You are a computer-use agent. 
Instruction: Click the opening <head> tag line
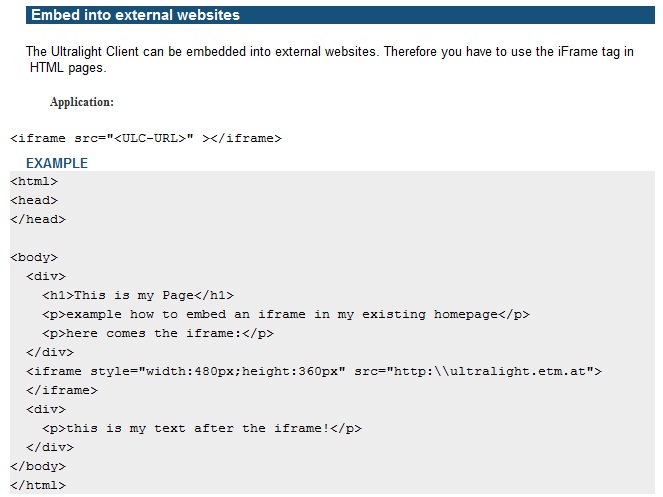pyautogui.click(x=34, y=200)
